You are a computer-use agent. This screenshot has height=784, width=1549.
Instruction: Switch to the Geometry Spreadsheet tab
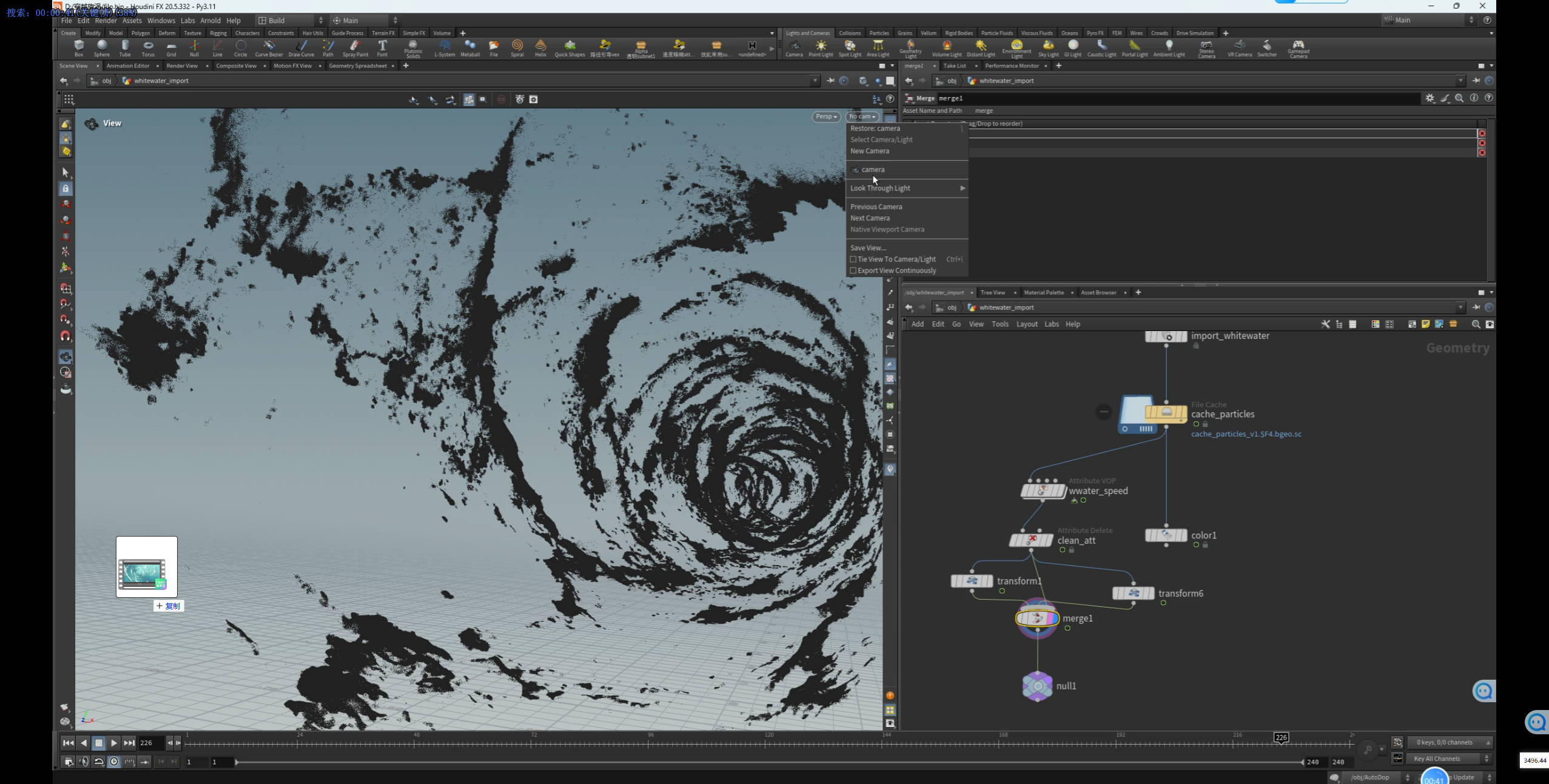pyautogui.click(x=359, y=65)
